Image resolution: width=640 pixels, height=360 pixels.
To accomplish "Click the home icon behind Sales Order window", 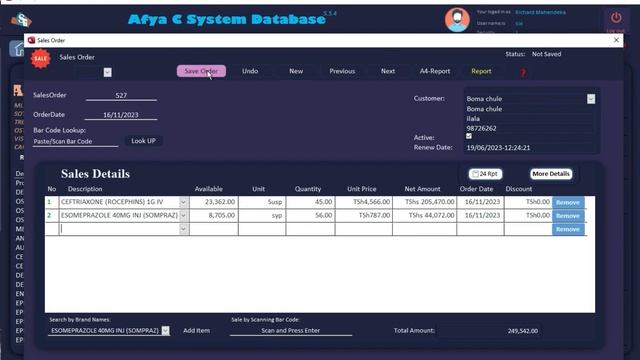I will 17,49.
